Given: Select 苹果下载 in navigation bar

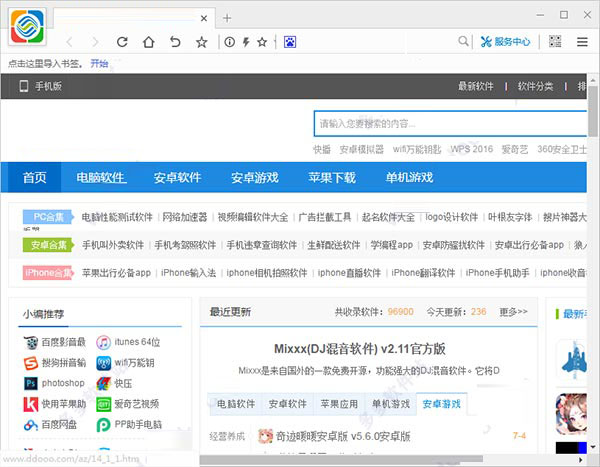Looking at the screenshot, I should (x=332, y=178).
